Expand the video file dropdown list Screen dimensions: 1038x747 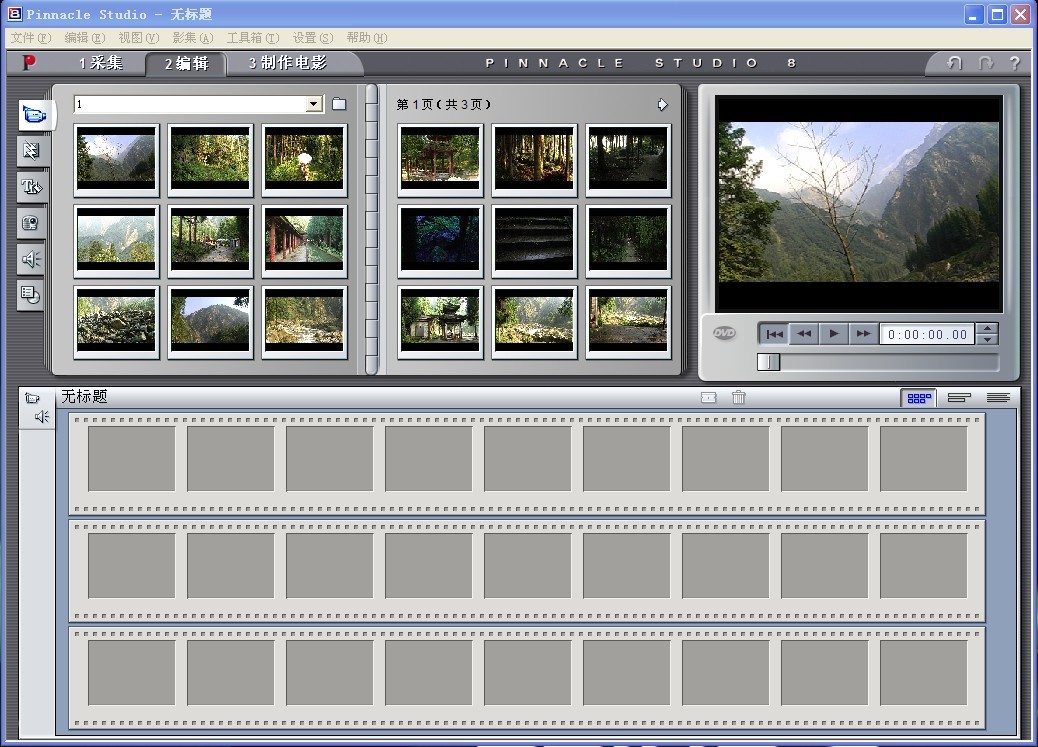[x=314, y=104]
